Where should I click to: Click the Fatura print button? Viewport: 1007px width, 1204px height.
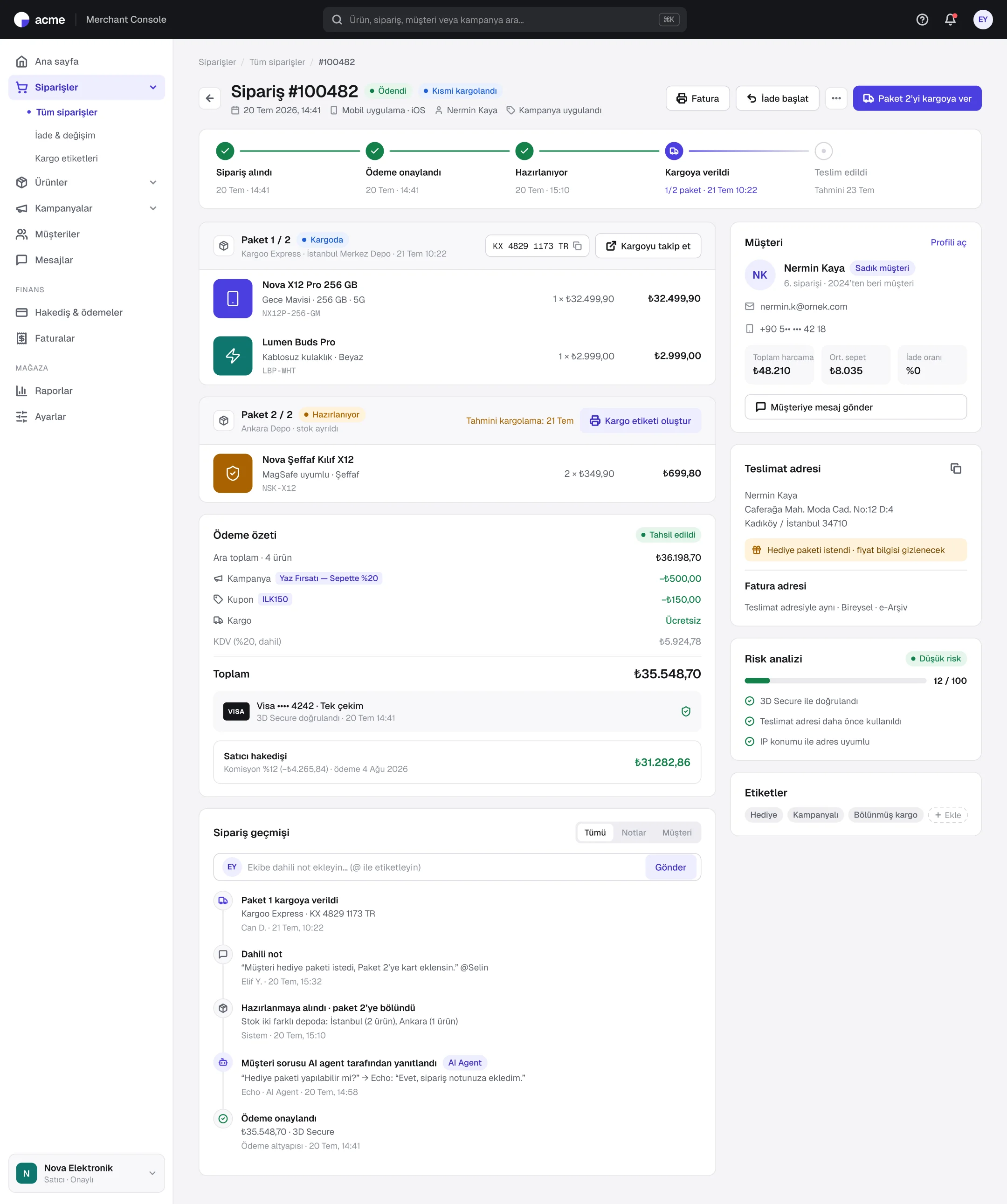click(697, 98)
